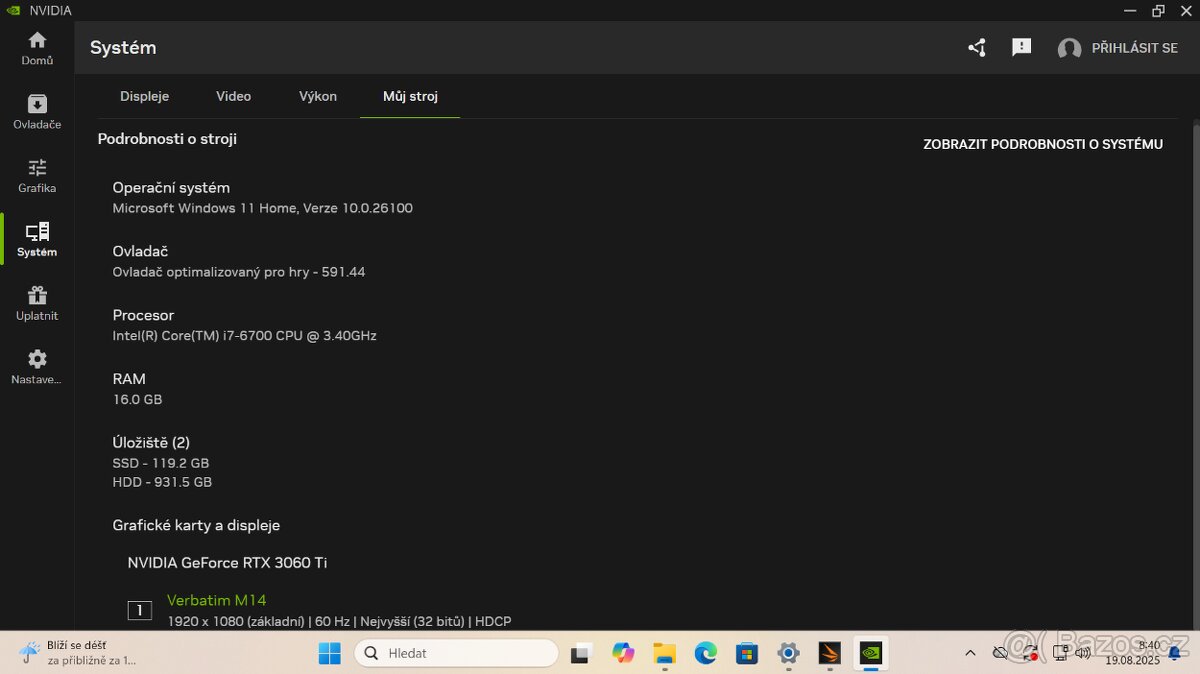The height and width of the screenshot is (674, 1200).
Task: Click the share icon in the title bar
Action: (x=976, y=47)
